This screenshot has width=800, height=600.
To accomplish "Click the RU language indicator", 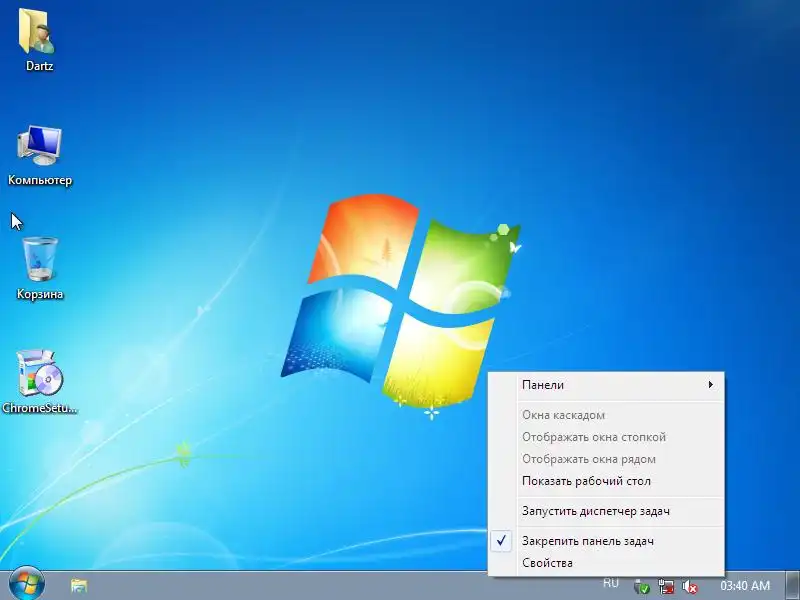I will (611, 583).
